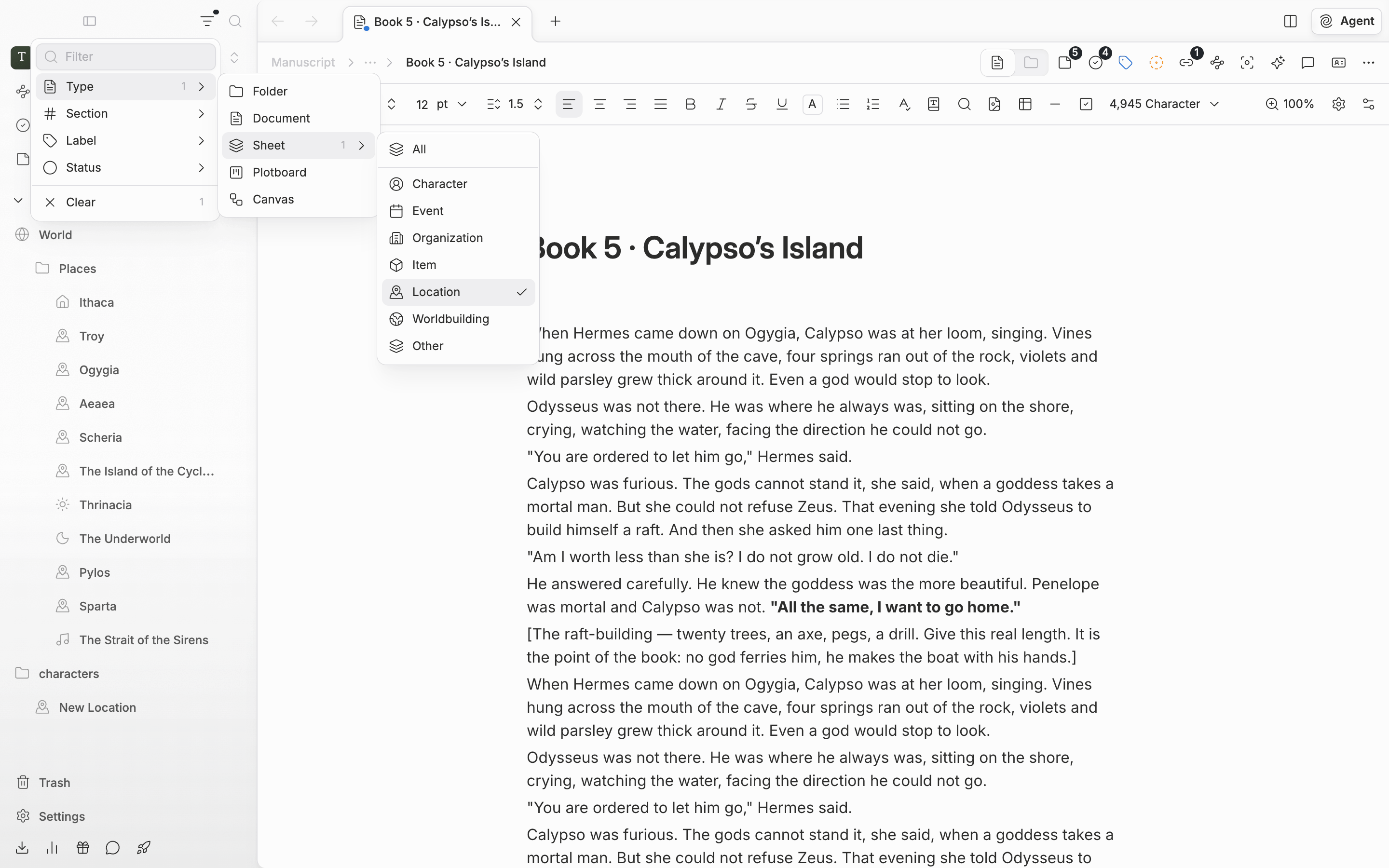This screenshot has height=868, width=1389.
Task: Insert a bulleted list
Action: click(843, 104)
